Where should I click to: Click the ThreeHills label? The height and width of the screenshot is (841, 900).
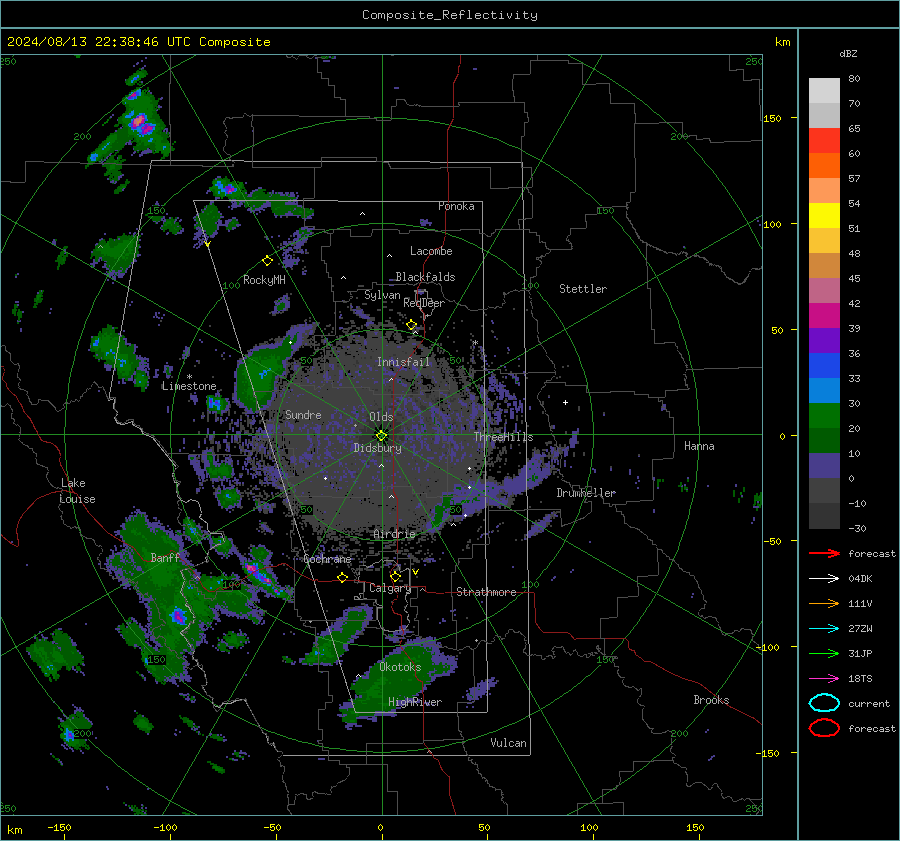pos(503,437)
